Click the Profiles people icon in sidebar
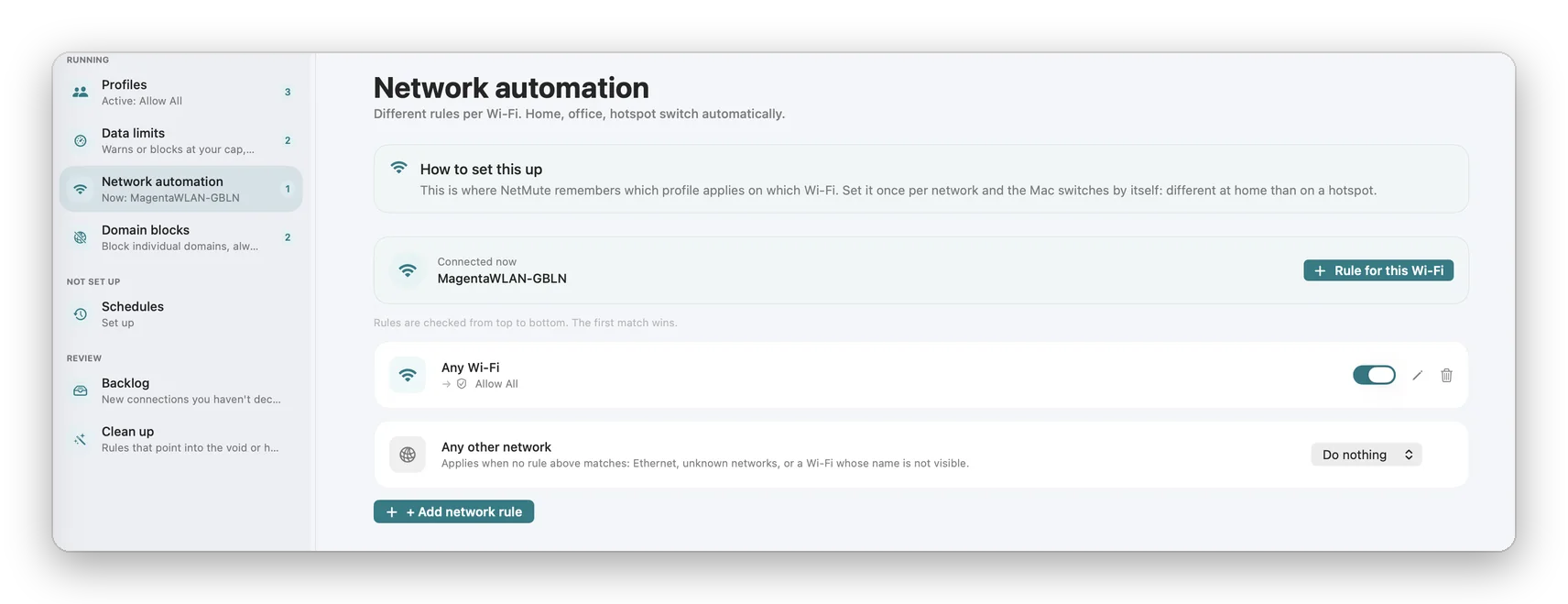 pyautogui.click(x=81, y=92)
